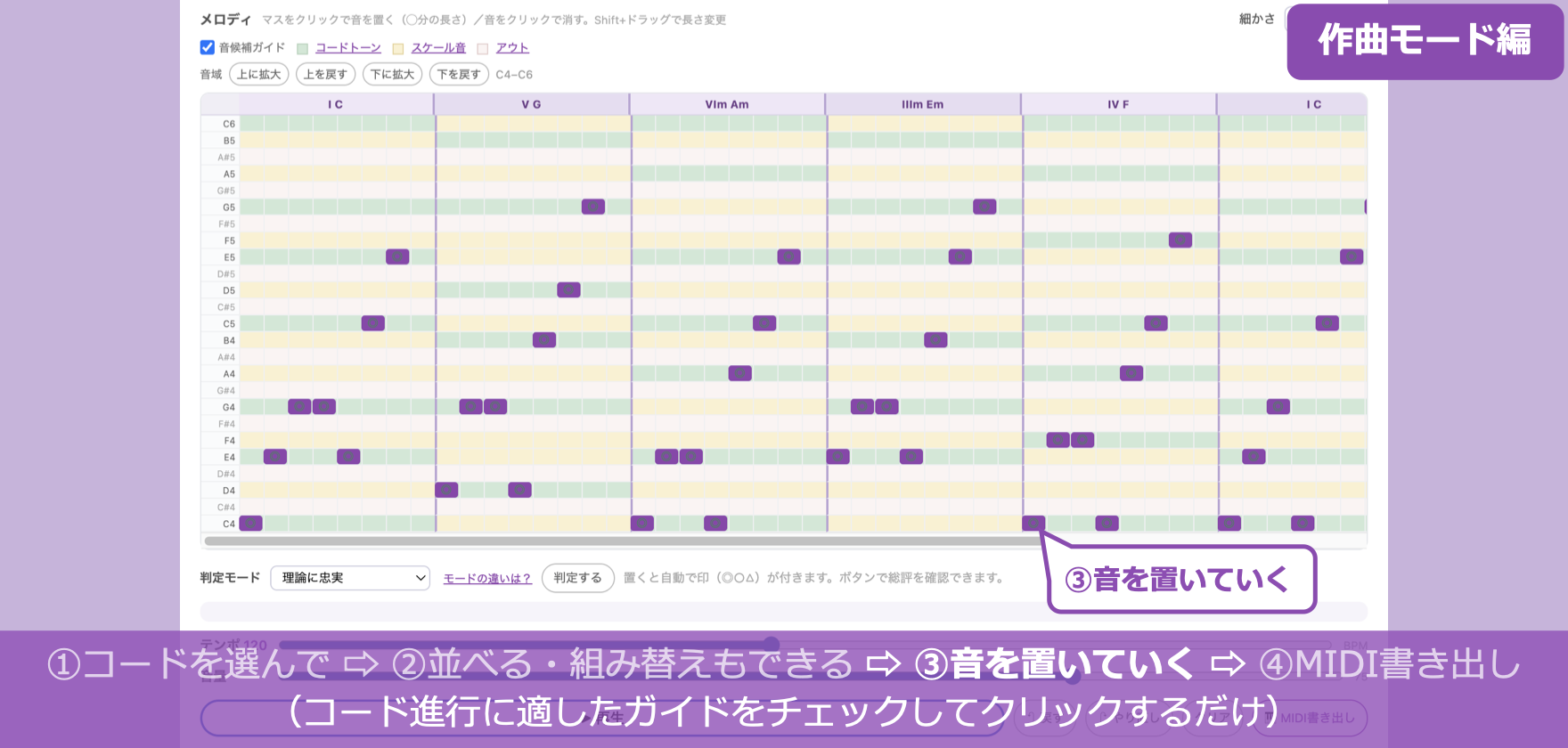Click the C#5 pitch row label
The image size is (1568, 748).
[226, 307]
